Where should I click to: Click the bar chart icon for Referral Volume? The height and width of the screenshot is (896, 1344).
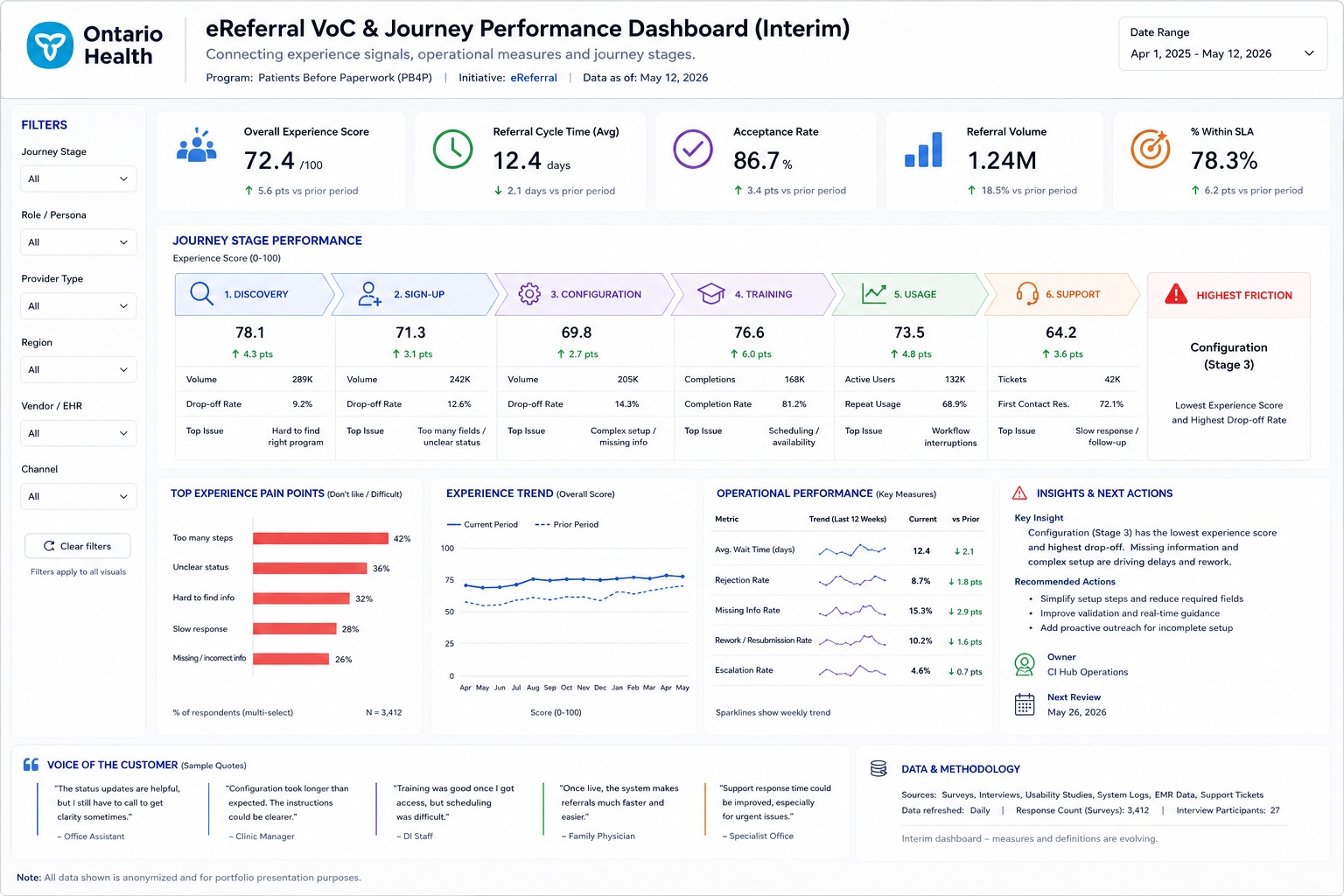coord(924,150)
